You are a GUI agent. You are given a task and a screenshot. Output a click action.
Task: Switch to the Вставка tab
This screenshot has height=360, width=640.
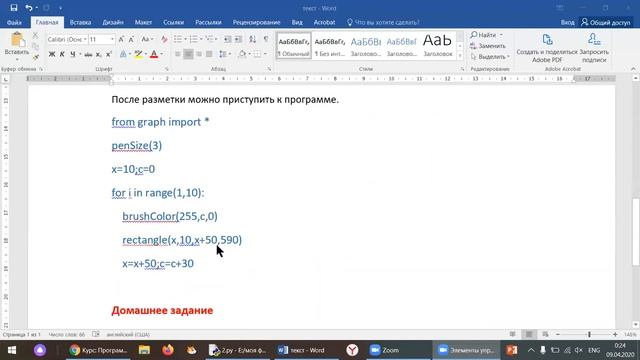point(80,22)
